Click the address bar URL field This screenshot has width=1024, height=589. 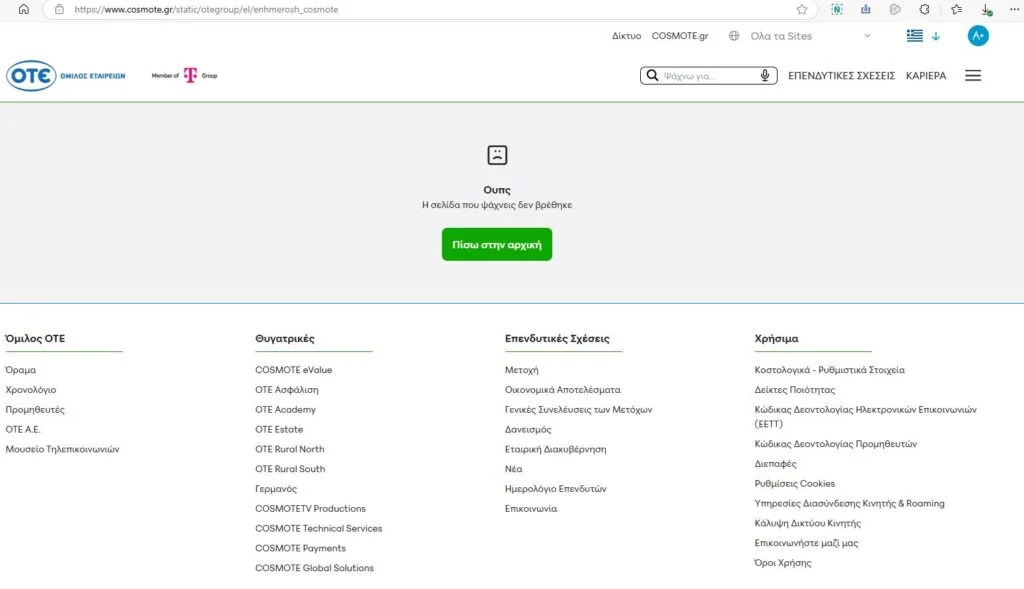(x=431, y=9)
